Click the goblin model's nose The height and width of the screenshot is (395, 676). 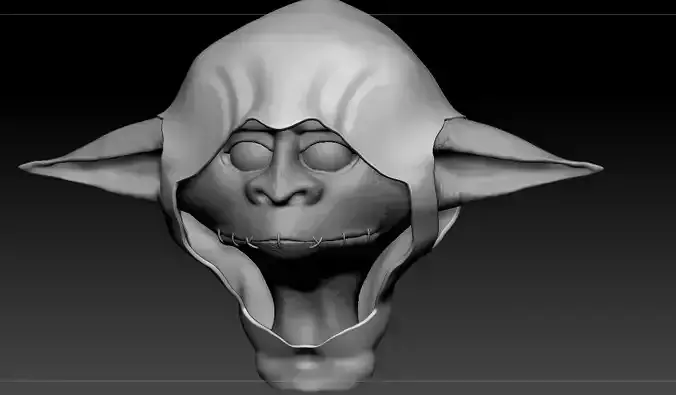coord(285,185)
